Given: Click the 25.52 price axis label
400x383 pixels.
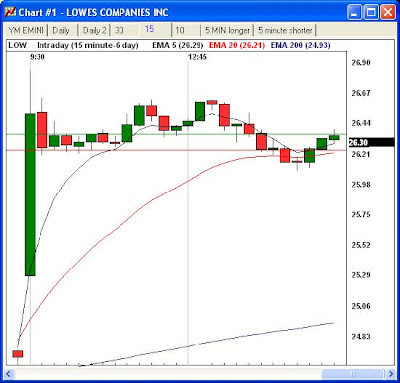Looking at the screenshot, I should pos(361,245).
